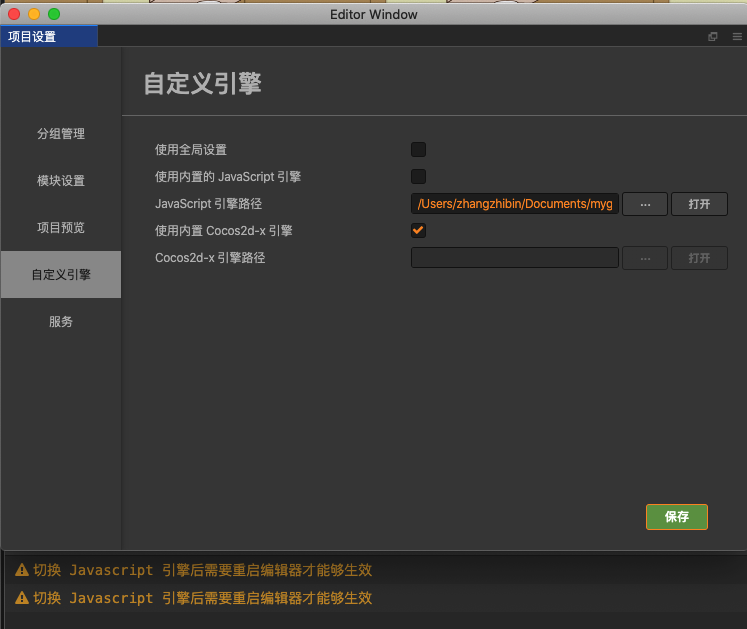The width and height of the screenshot is (747, 629).
Task: Uncheck 使用内置 Cocos2d-x 引擎 checkbox
Action: click(x=418, y=231)
